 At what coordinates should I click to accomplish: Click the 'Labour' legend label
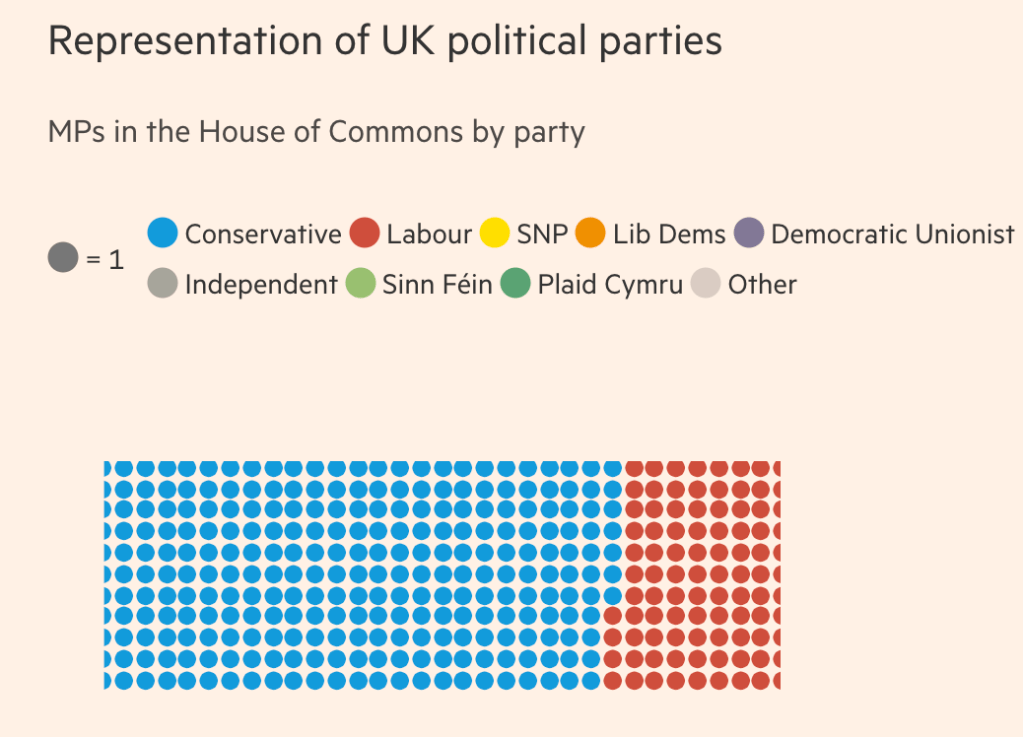pyautogui.click(x=429, y=235)
